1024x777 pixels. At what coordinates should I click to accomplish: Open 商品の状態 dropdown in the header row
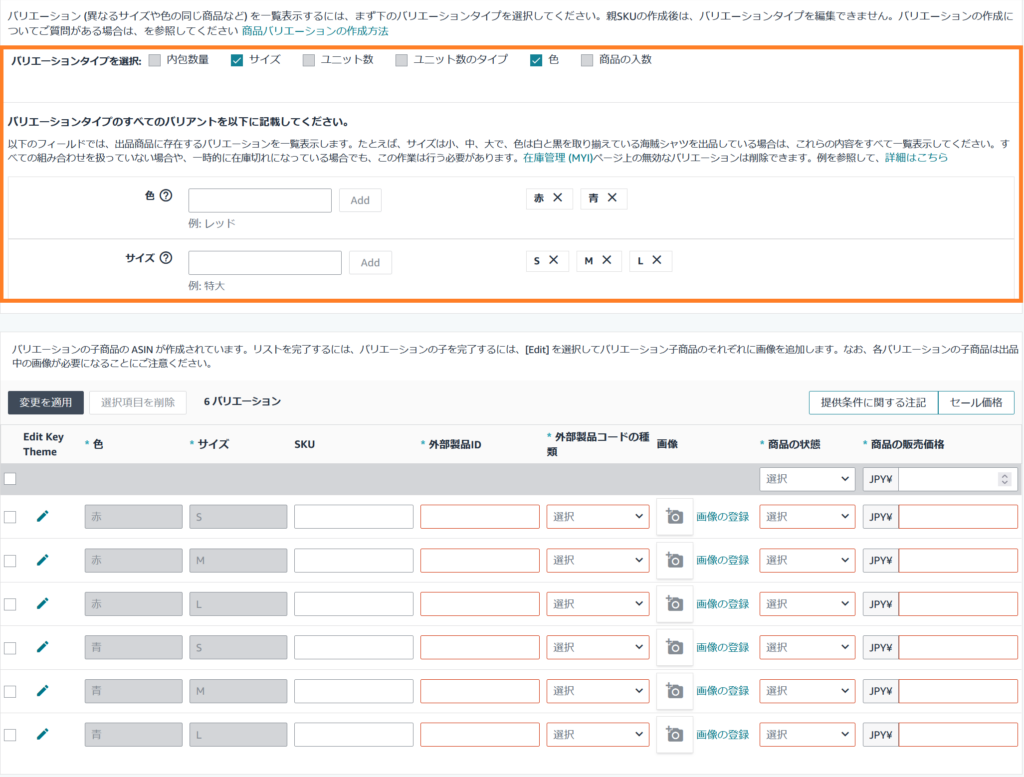806,479
